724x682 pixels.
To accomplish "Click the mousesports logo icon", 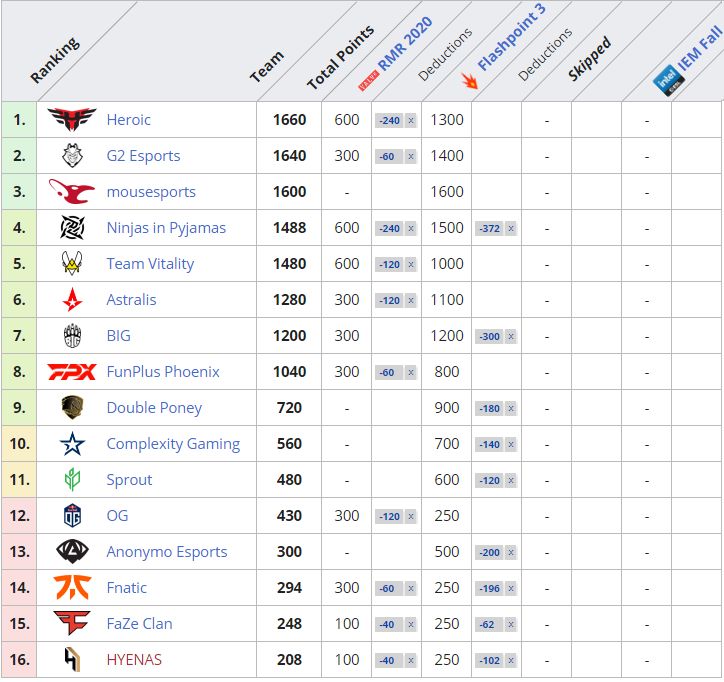I will coord(71,192).
